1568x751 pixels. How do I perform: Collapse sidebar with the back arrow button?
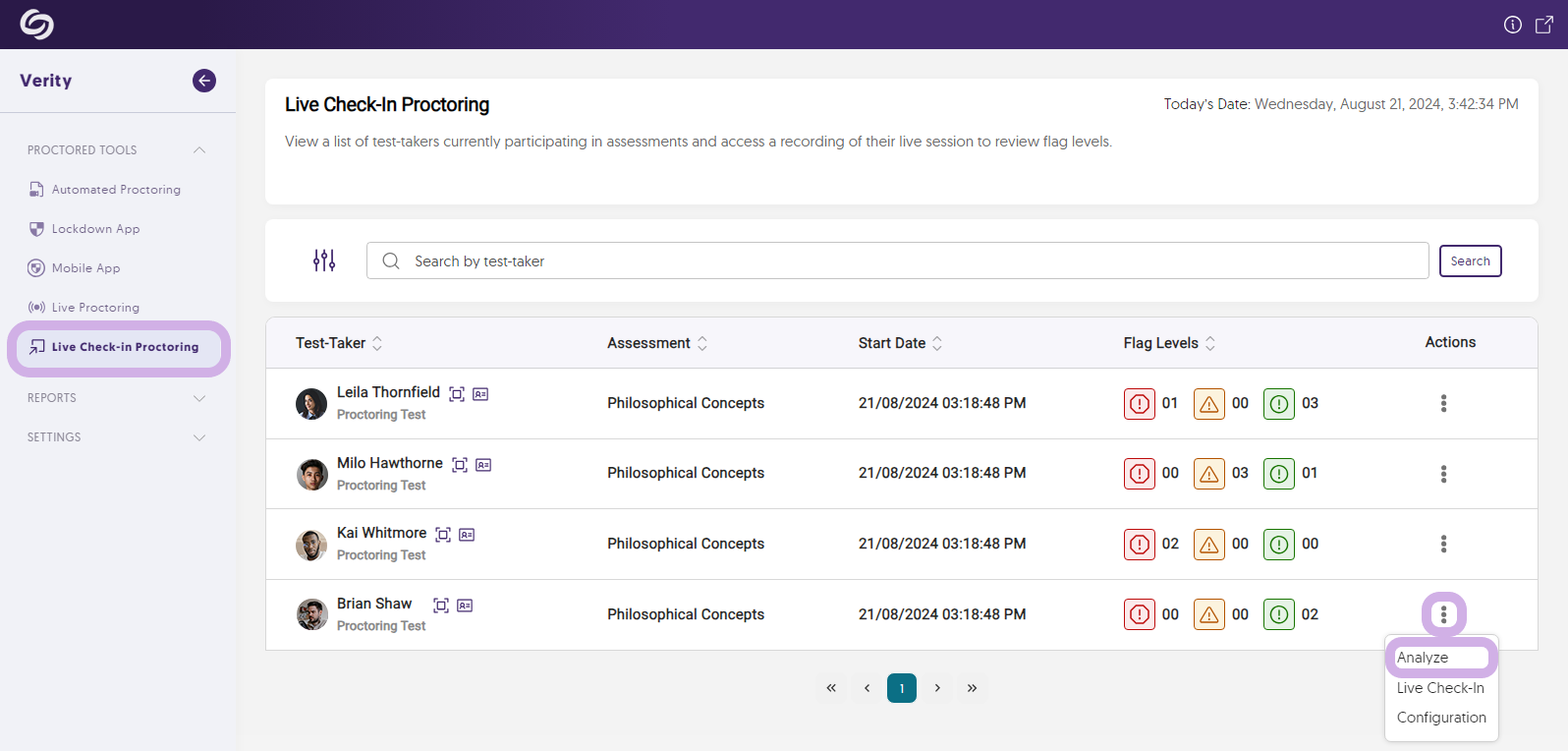pos(204,81)
